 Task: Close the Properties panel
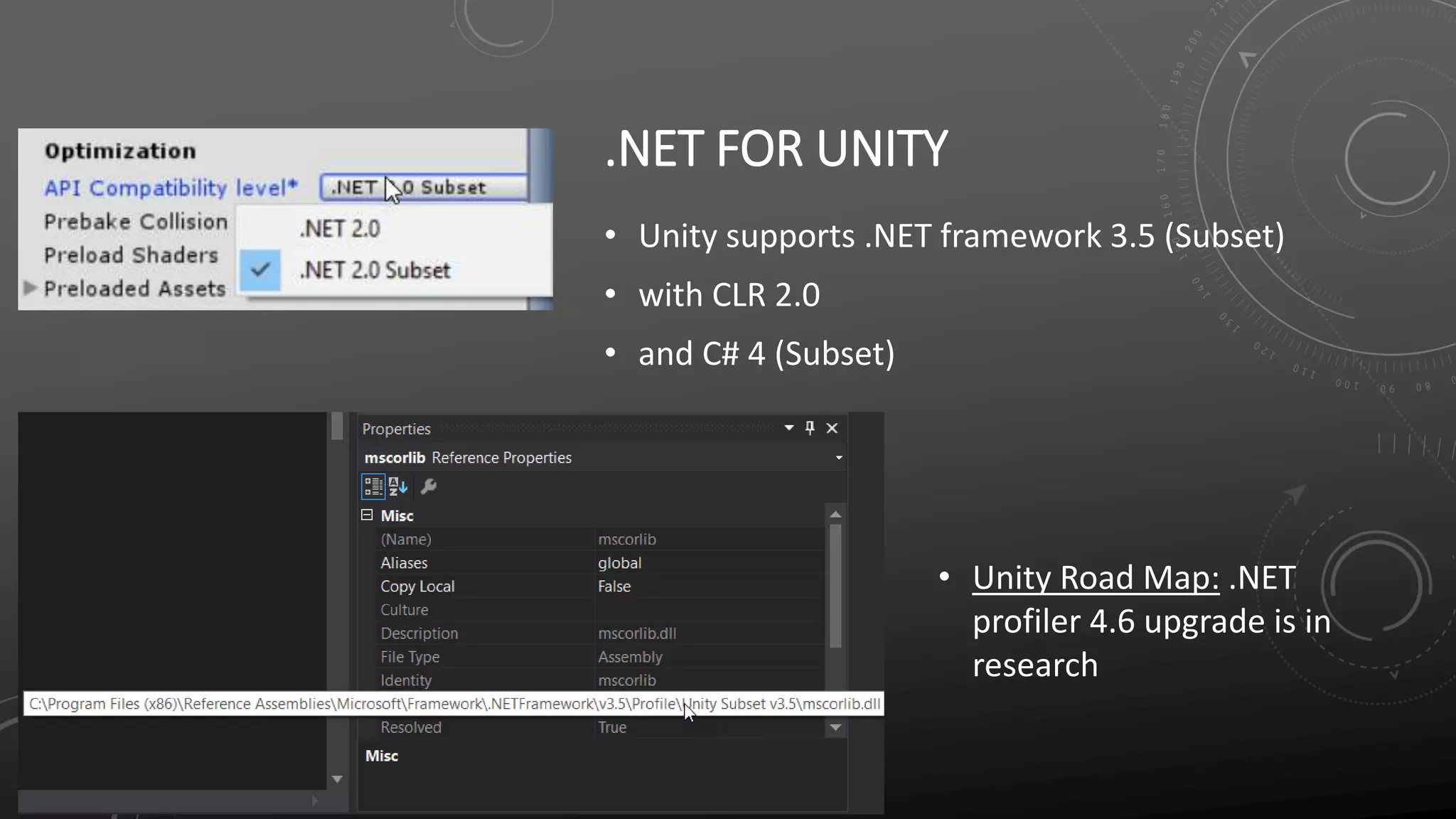tap(832, 428)
